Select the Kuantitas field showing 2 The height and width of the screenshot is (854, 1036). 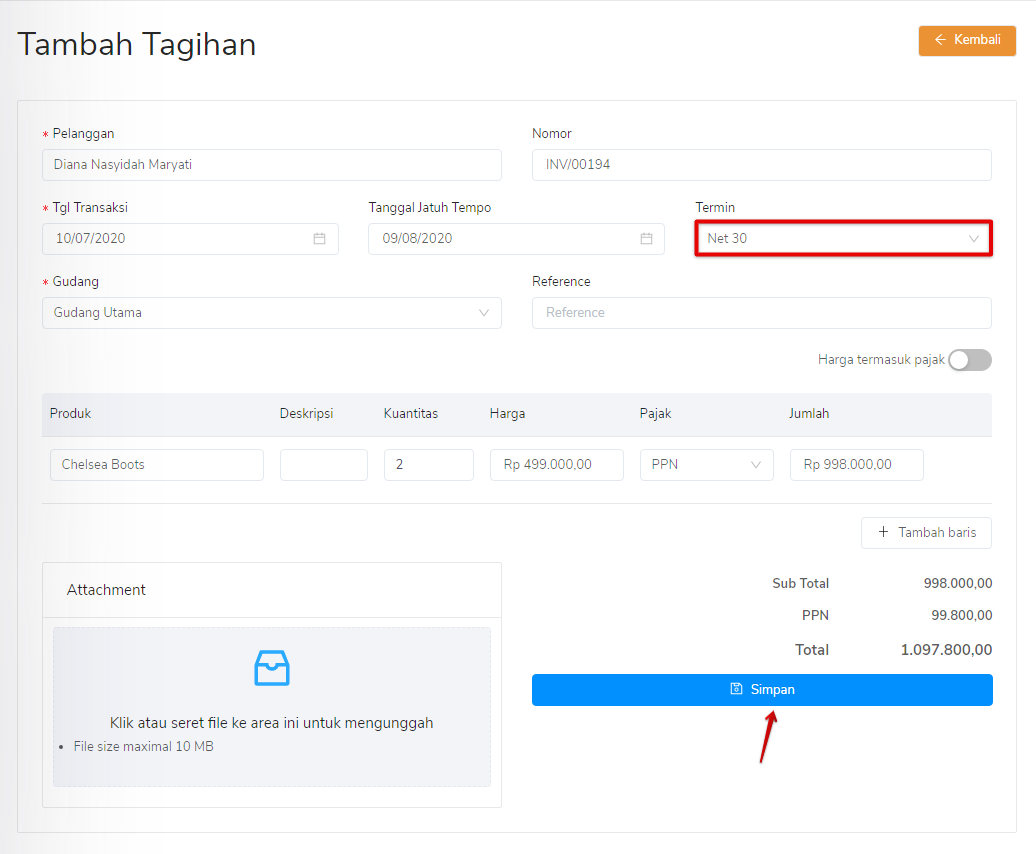pyautogui.click(x=428, y=464)
